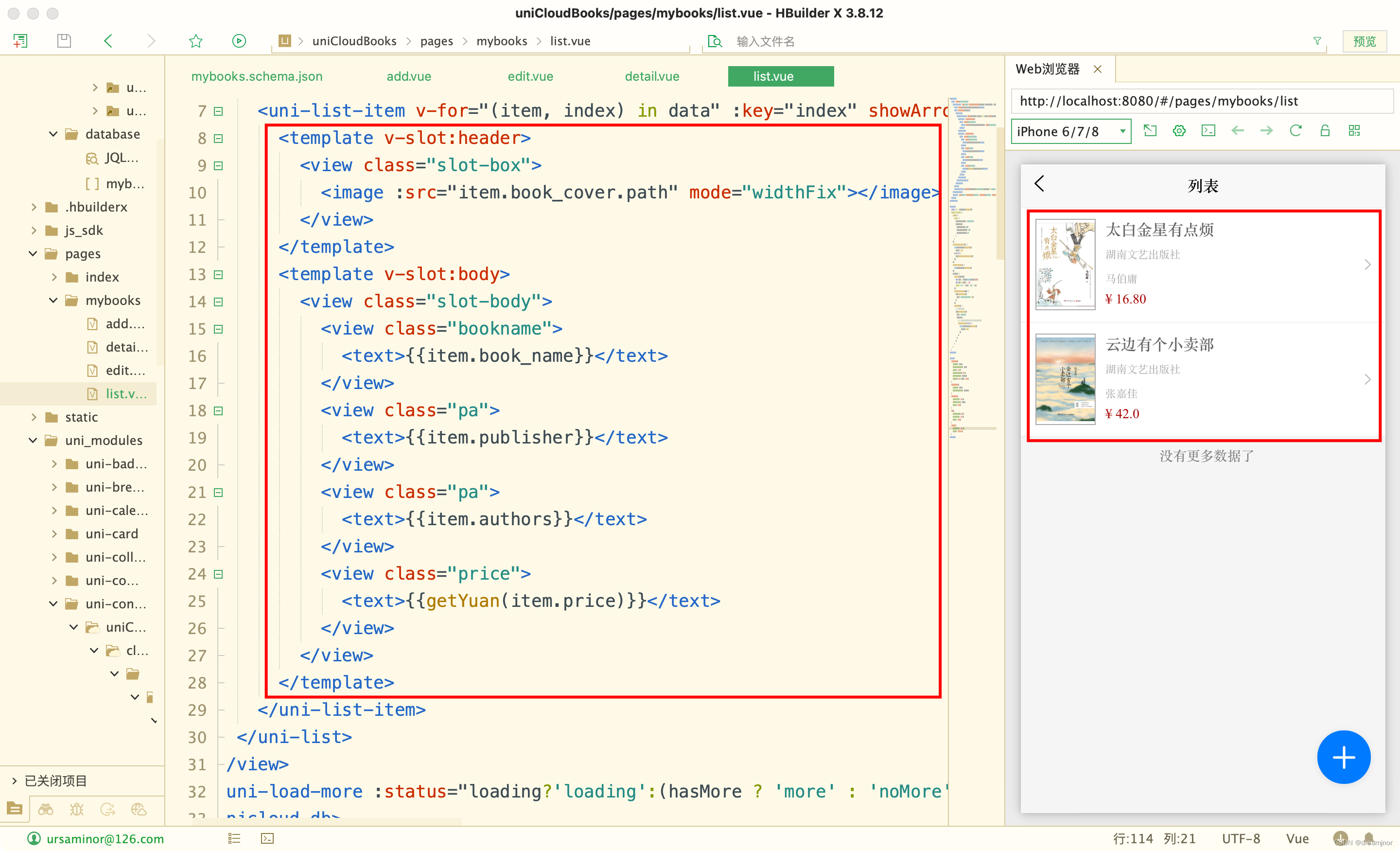This screenshot has height=851, width=1400.
Task: Open browser settings gear icon
Action: pyautogui.click(x=1179, y=131)
